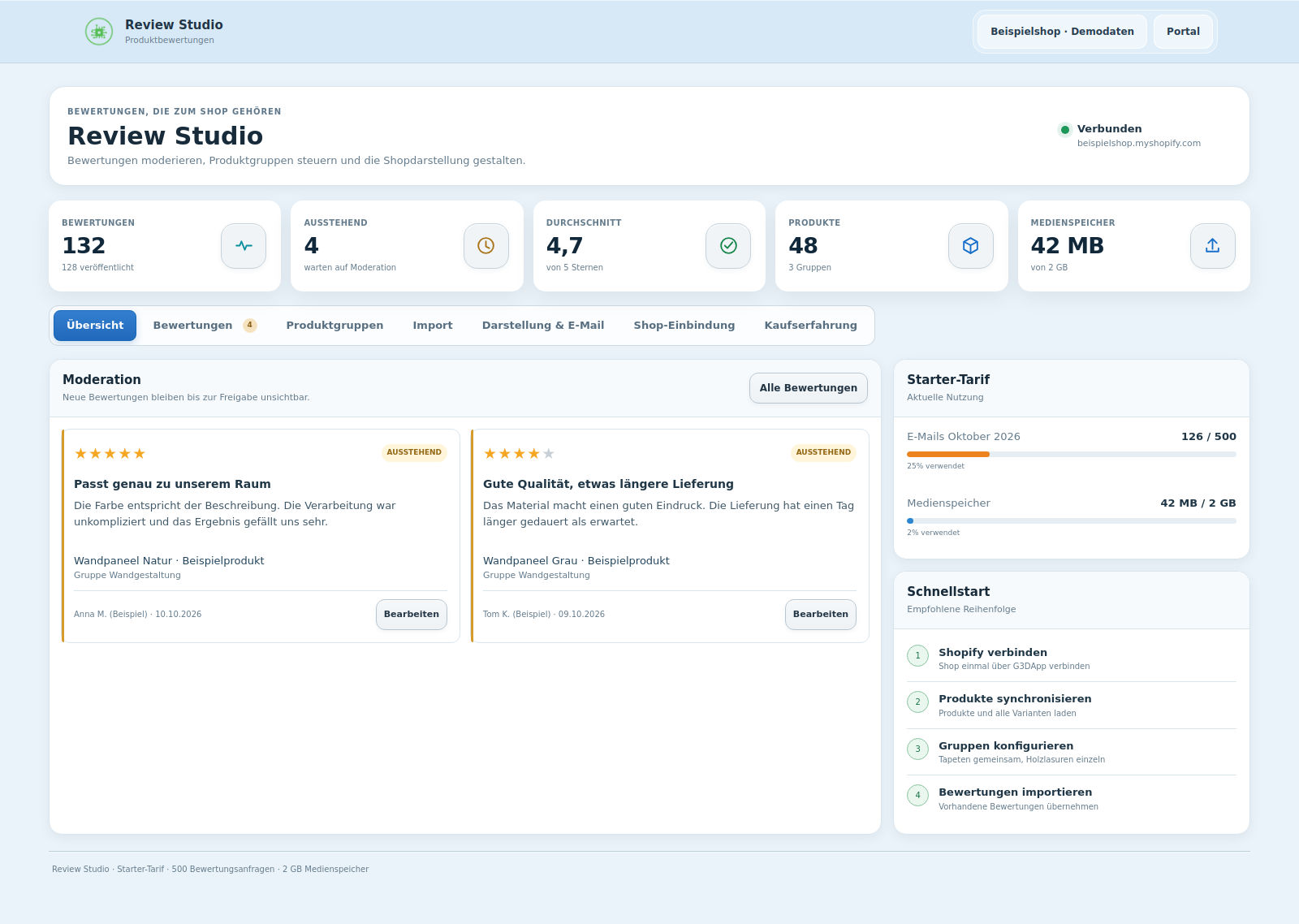The width and height of the screenshot is (1299, 924).
Task: Click the beispielshop.myshopify.com text
Action: 1138,143
